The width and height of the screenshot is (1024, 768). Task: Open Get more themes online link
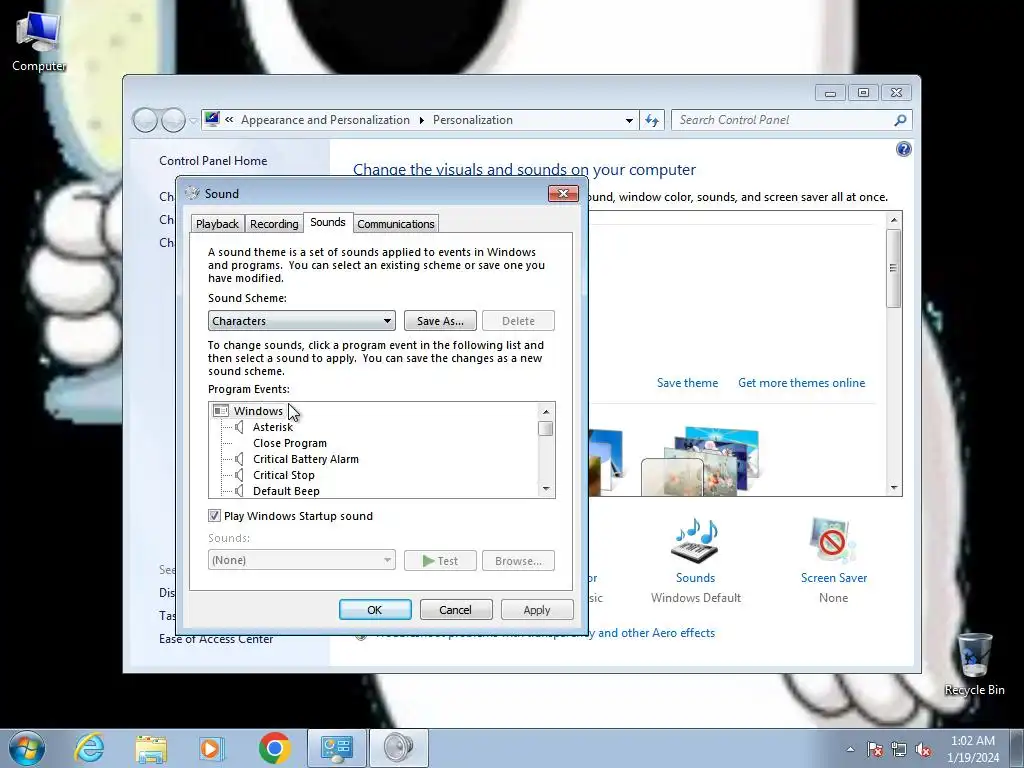(x=801, y=383)
